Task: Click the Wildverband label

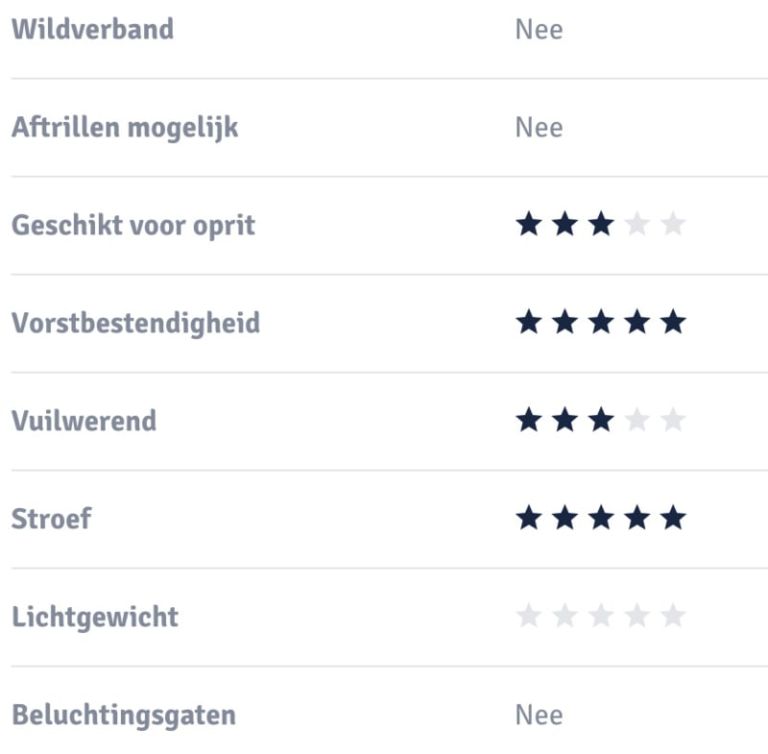Action: (x=92, y=29)
